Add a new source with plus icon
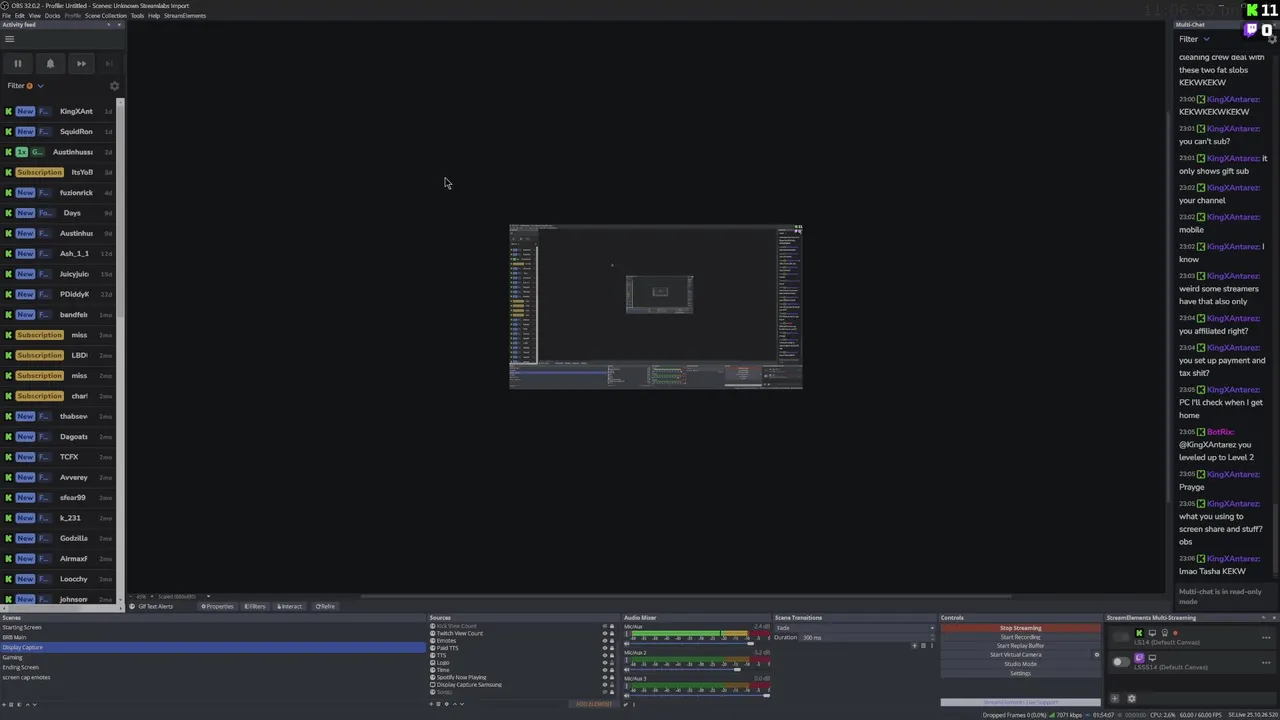 tap(432, 704)
